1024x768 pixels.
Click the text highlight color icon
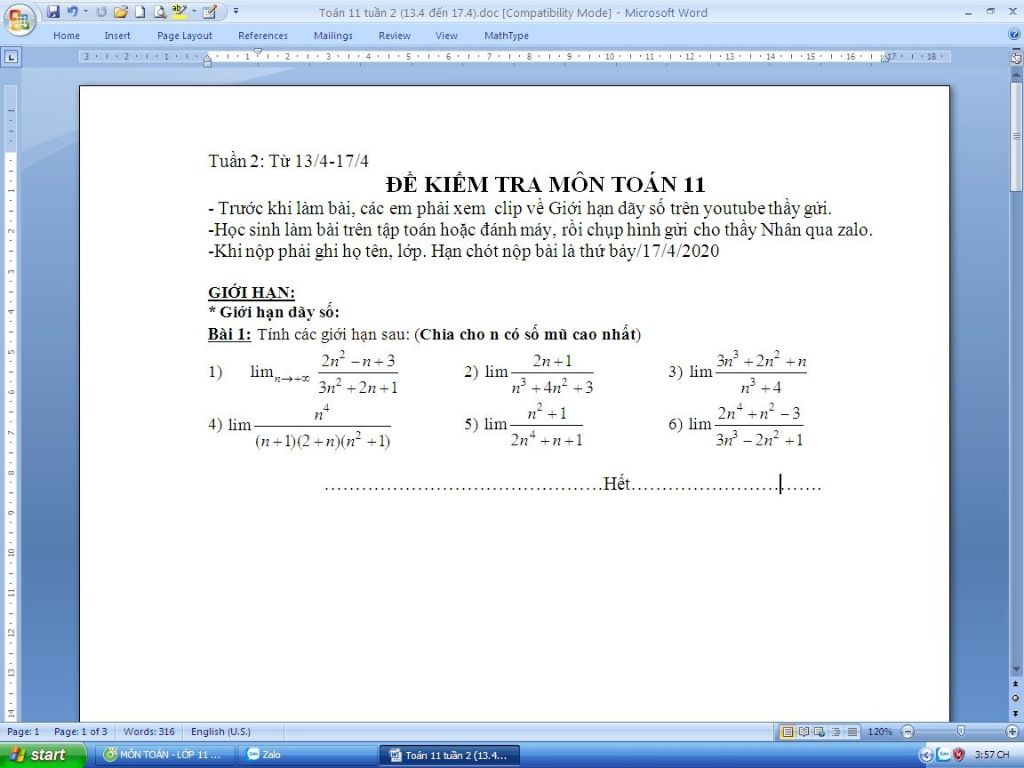(x=178, y=12)
